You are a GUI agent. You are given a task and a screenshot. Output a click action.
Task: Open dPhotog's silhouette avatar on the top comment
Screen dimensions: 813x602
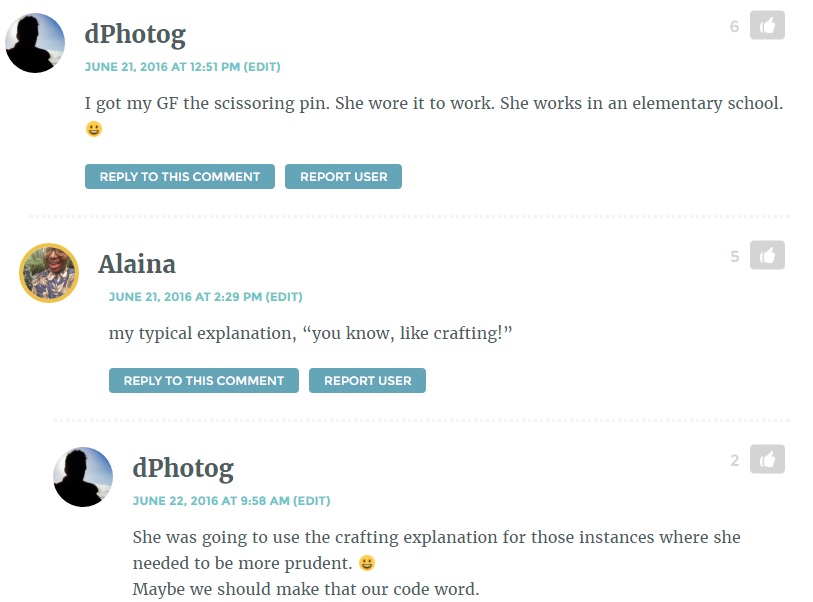coord(35,43)
